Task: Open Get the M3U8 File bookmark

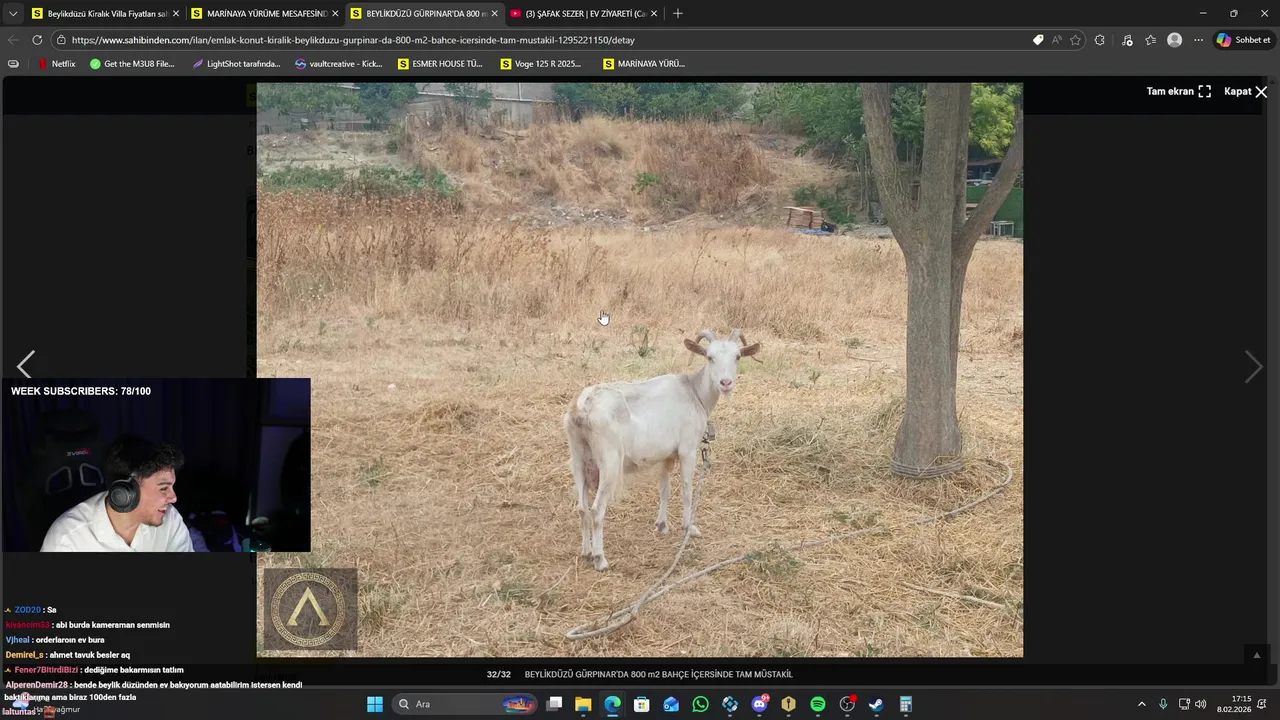Action: click(x=132, y=63)
